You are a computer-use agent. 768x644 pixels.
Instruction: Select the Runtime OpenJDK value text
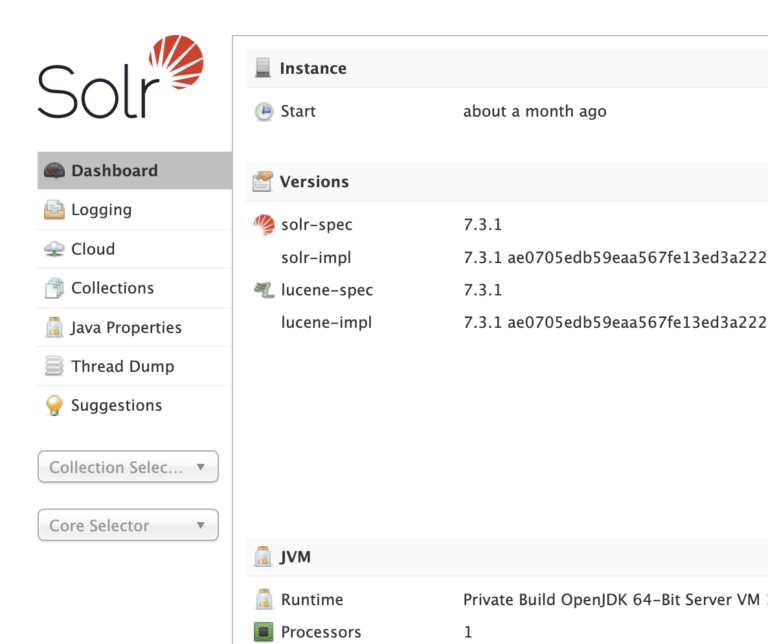[615, 599]
